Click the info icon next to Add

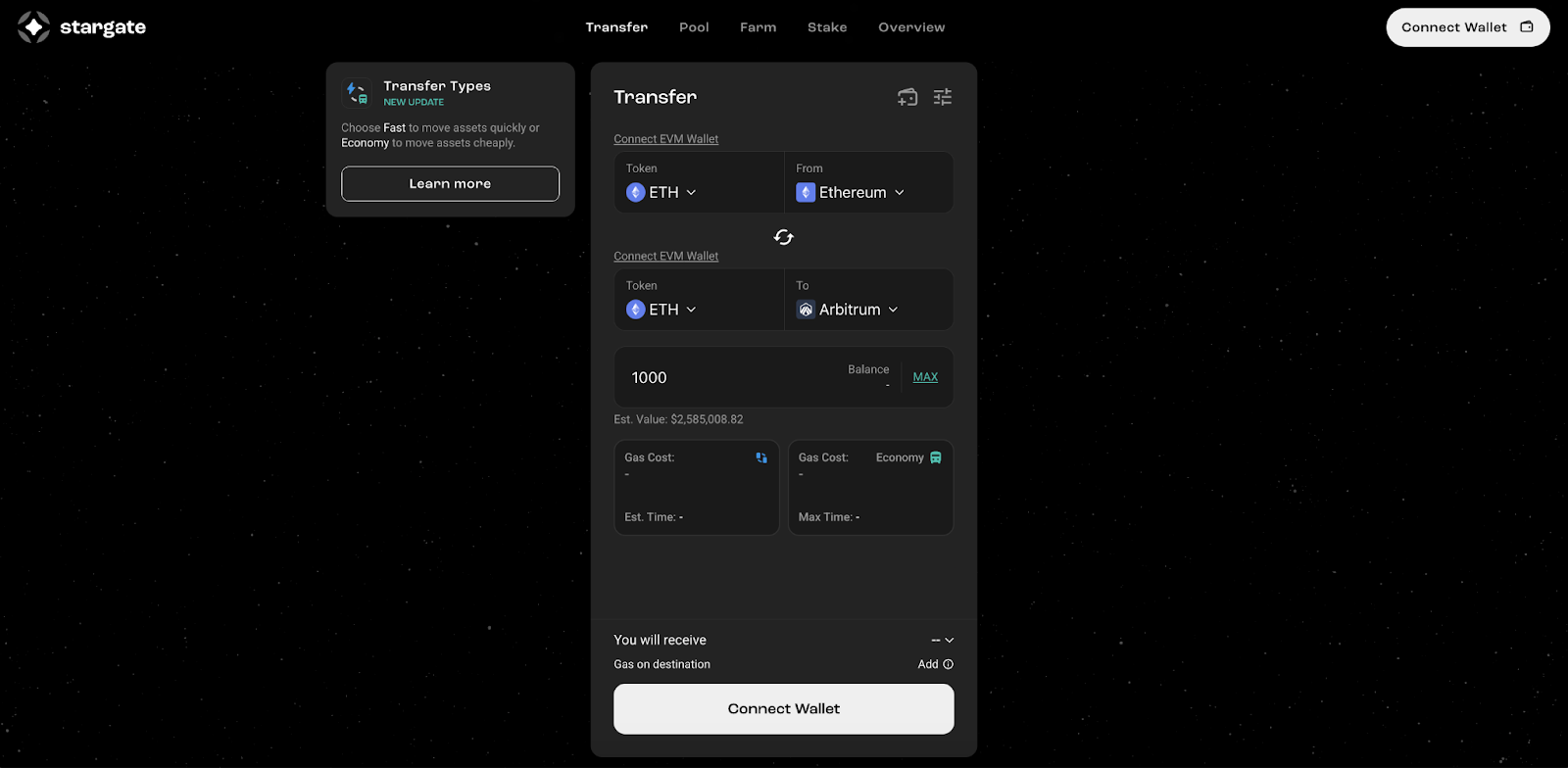click(948, 664)
